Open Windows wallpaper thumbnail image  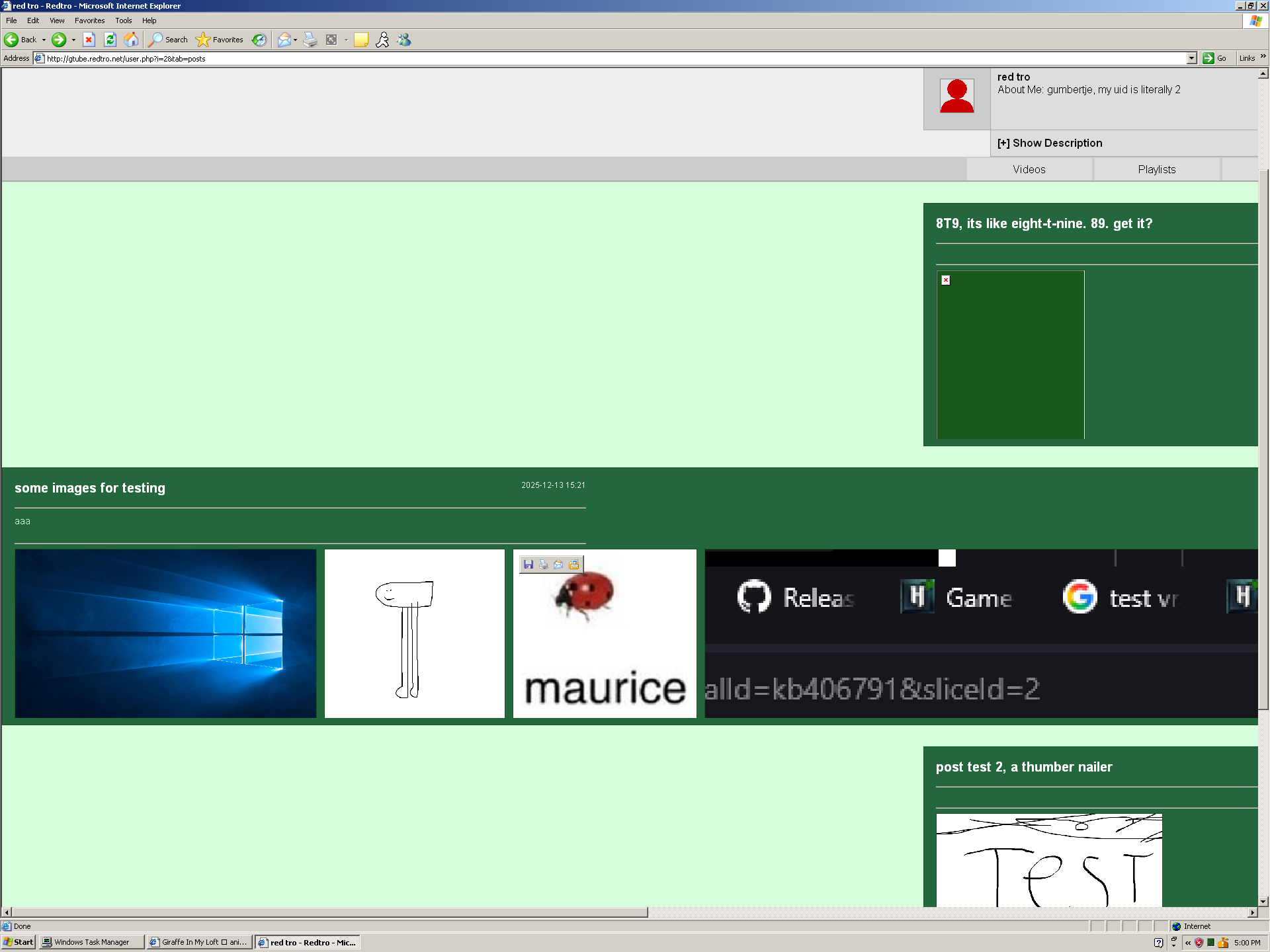click(165, 633)
